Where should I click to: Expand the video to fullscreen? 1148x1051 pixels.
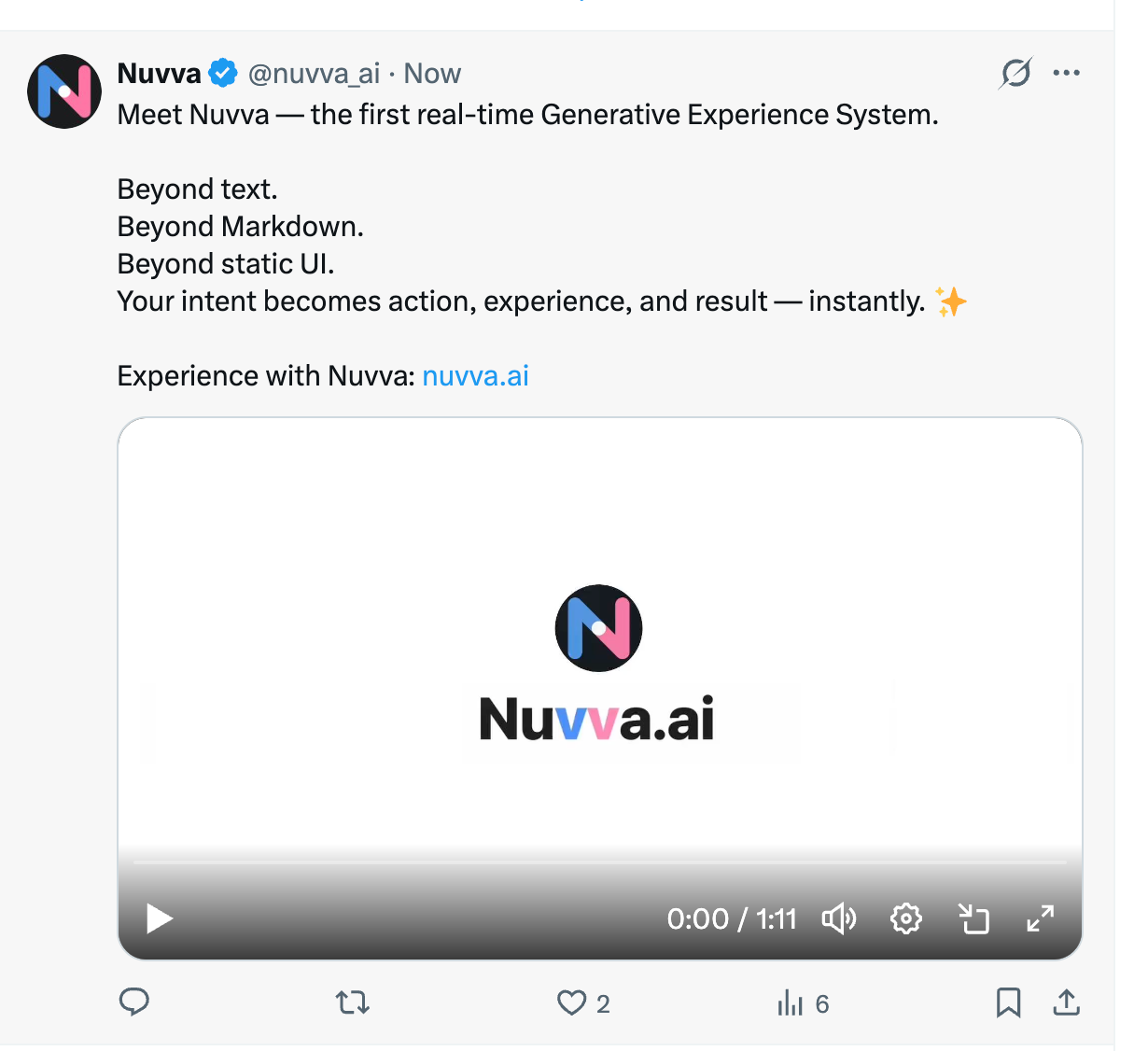point(1041,919)
